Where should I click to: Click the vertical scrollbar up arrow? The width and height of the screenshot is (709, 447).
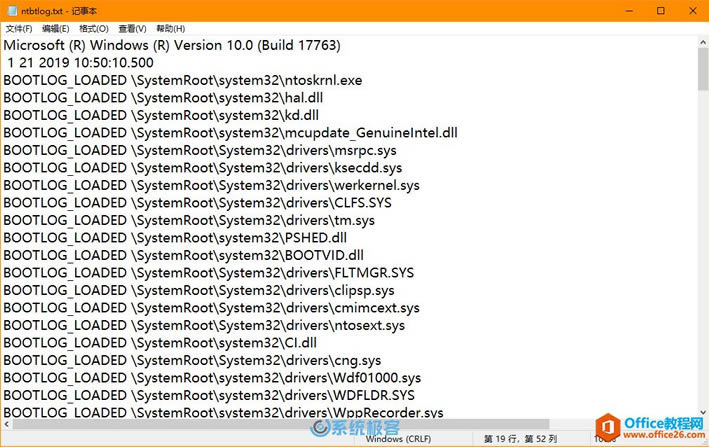[x=703, y=42]
